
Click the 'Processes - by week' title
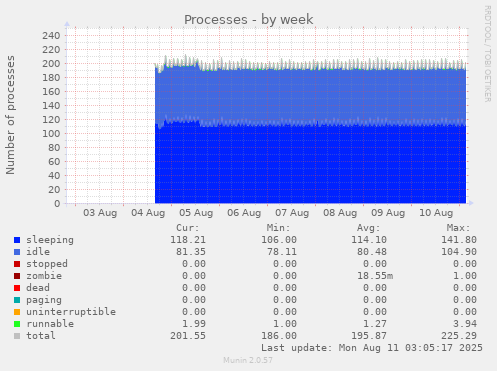pyautogui.click(x=249, y=20)
